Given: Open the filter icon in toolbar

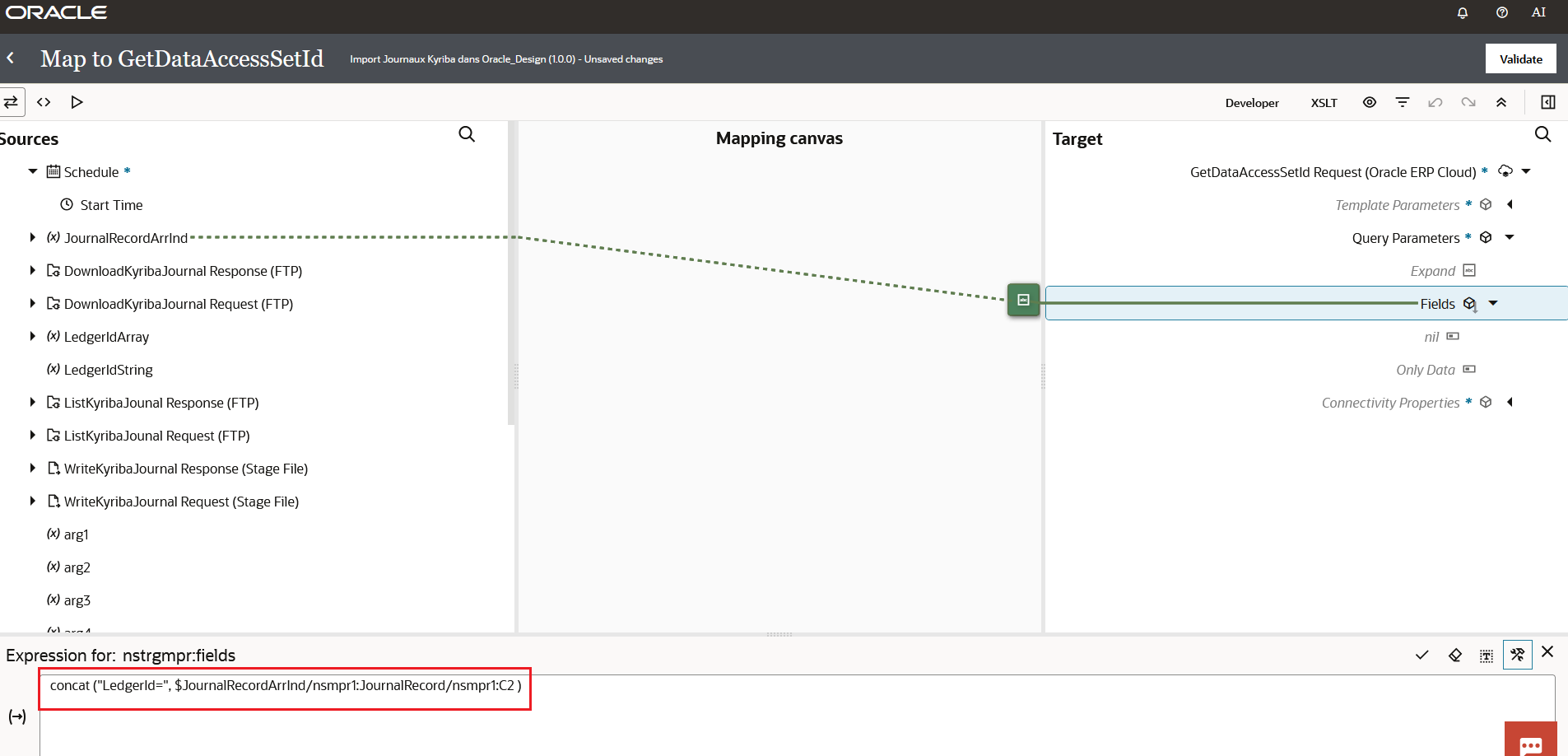Looking at the screenshot, I should click(x=1403, y=102).
